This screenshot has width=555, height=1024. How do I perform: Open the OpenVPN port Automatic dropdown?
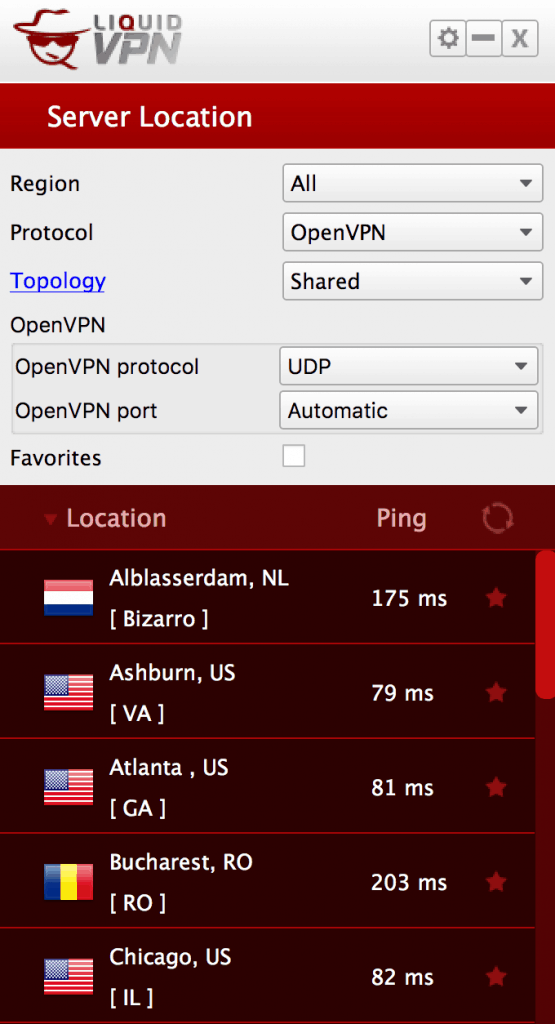409,410
